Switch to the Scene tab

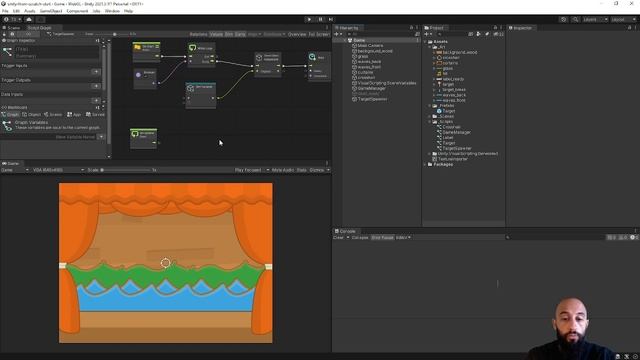click(11, 28)
